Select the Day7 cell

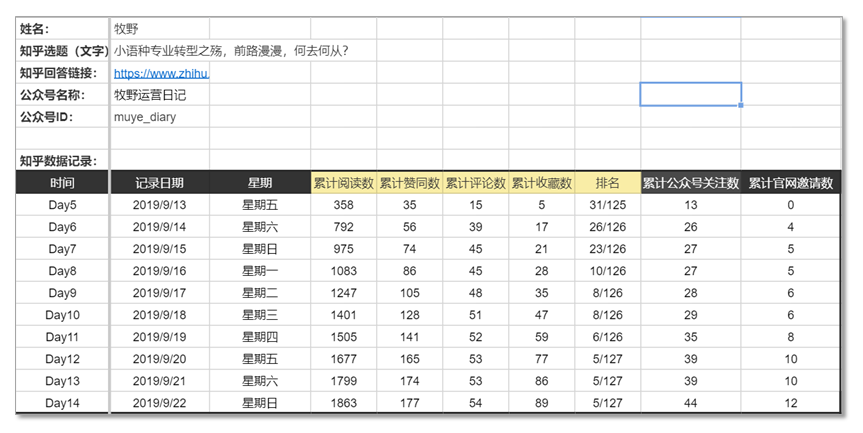pyautogui.click(x=62, y=249)
